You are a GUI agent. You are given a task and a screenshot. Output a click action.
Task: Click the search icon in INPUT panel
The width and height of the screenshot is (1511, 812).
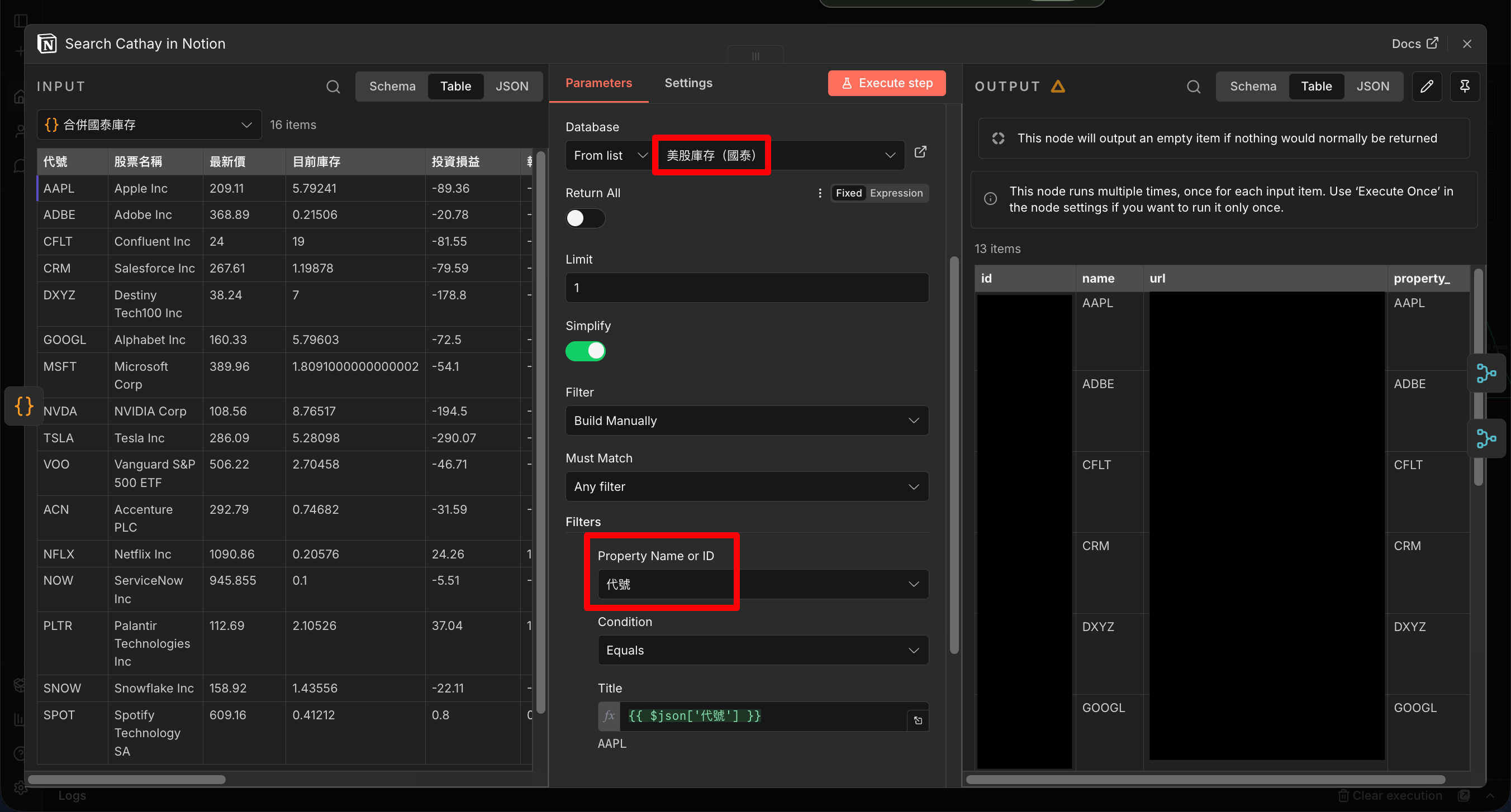(333, 87)
